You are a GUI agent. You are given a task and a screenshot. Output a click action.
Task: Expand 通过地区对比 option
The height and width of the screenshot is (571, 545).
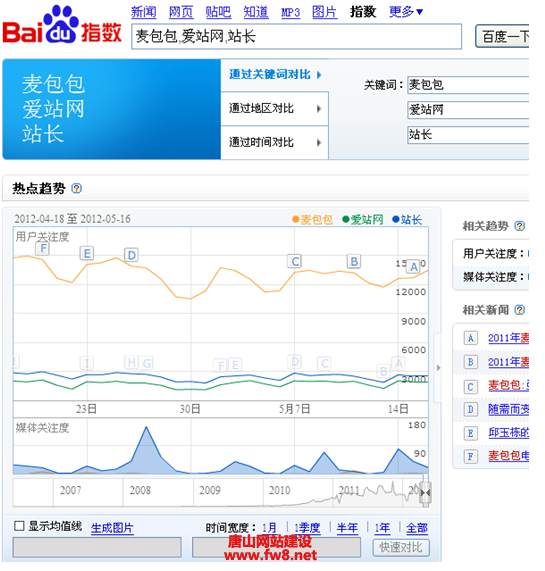[x=275, y=109]
